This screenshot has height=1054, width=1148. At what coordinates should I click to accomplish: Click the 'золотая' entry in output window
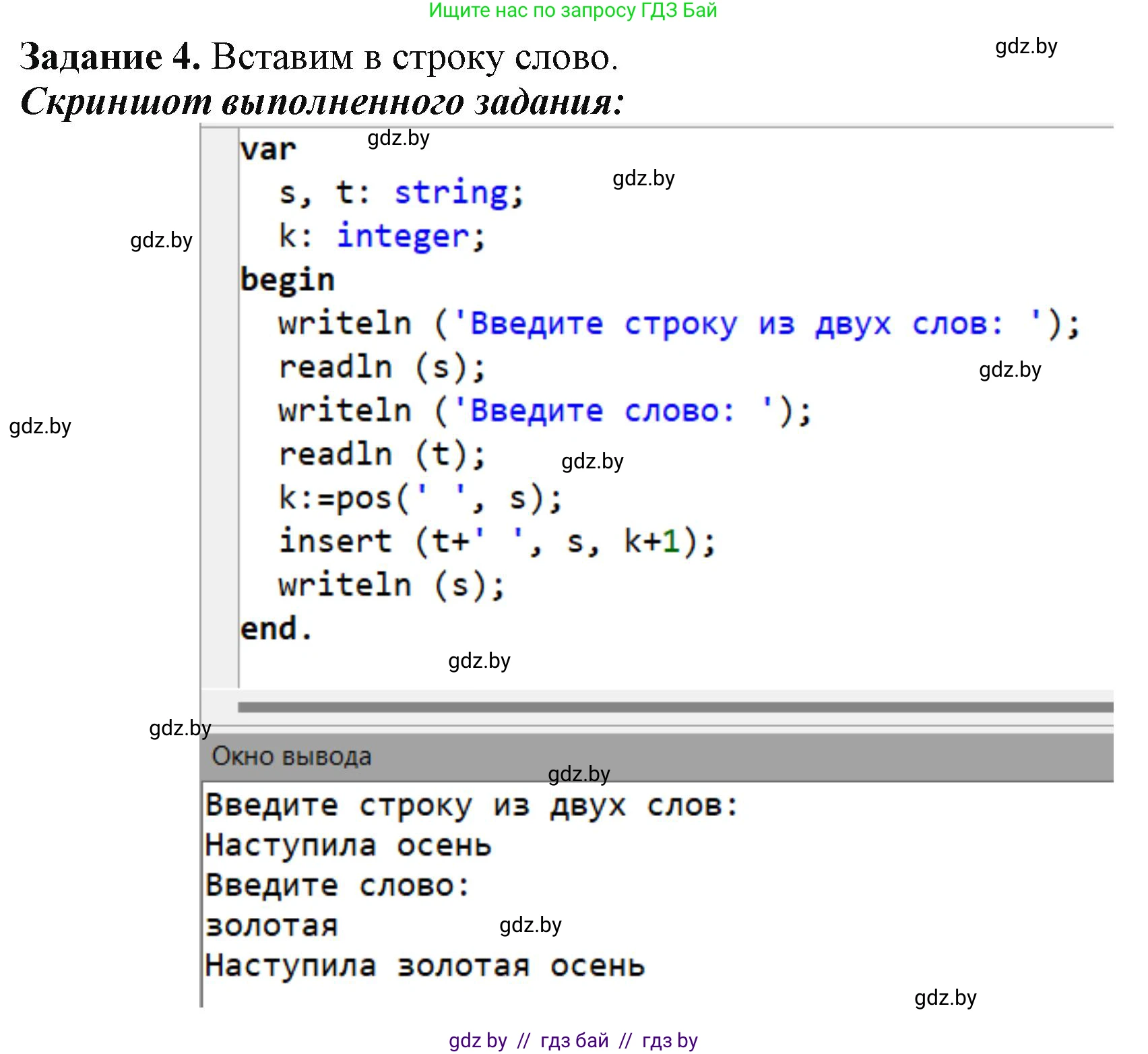272,926
